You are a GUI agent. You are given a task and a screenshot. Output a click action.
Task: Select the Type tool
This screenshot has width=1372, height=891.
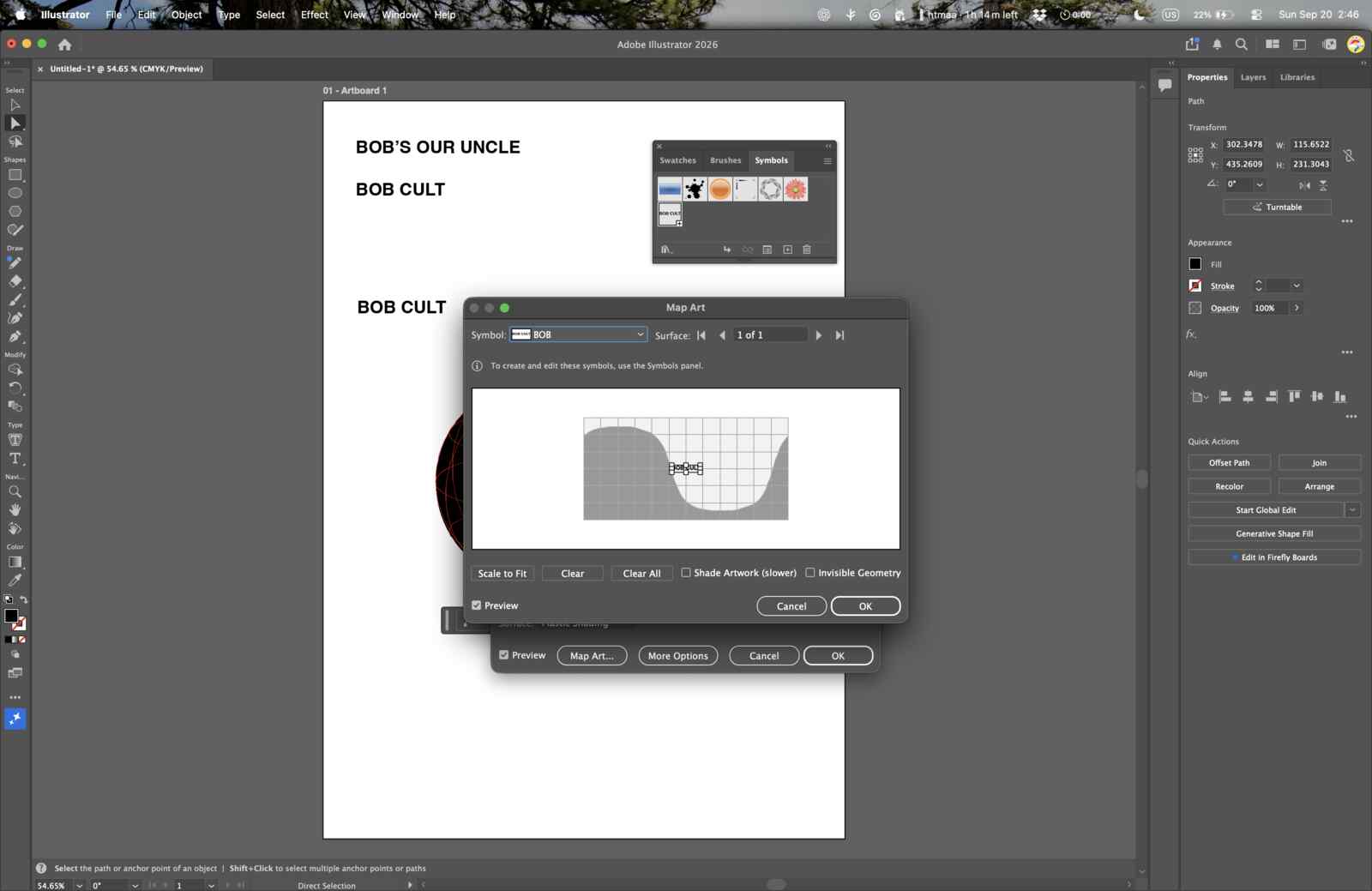pos(15,459)
